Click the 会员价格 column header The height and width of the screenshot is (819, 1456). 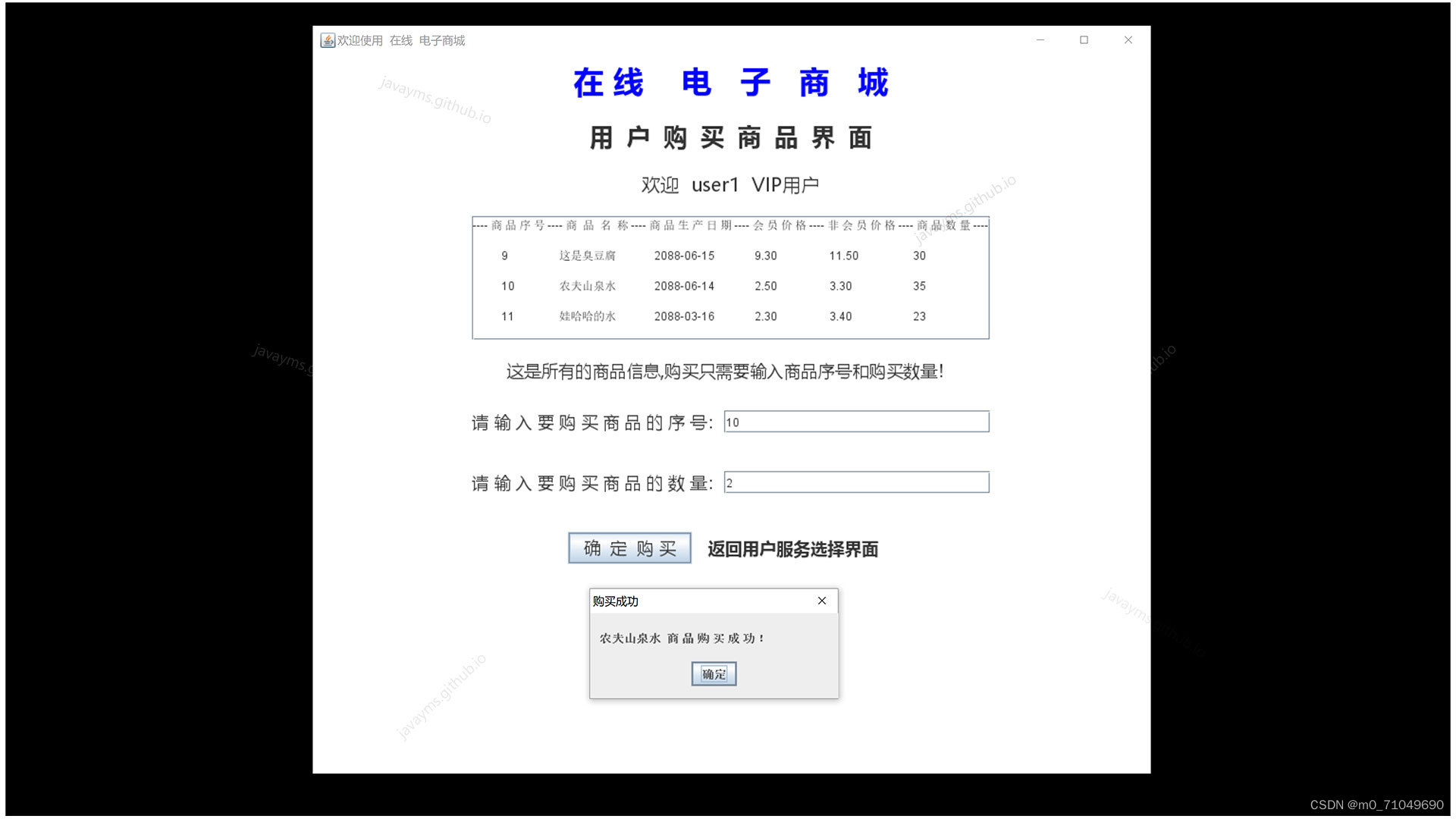(x=780, y=225)
